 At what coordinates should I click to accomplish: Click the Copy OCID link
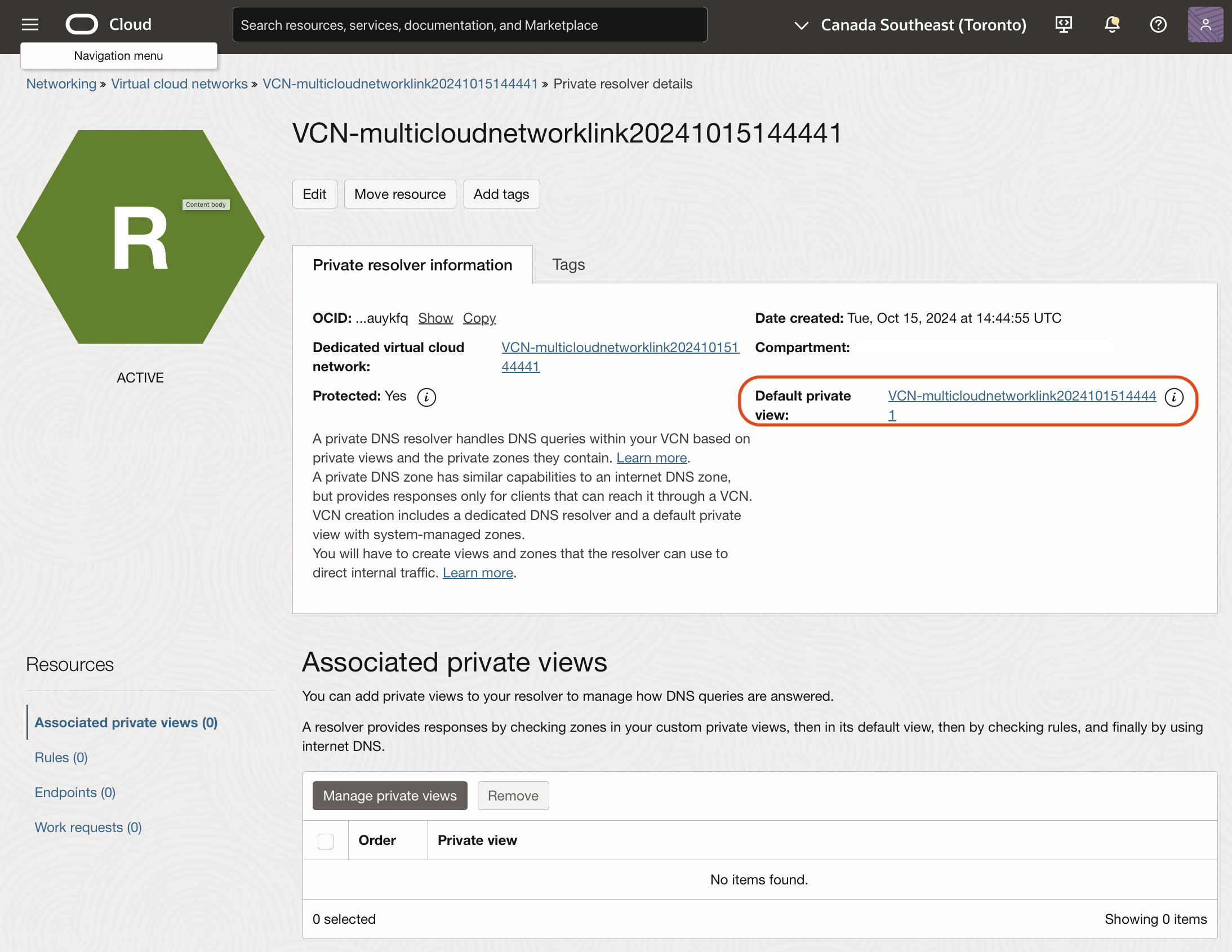(479, 318)
